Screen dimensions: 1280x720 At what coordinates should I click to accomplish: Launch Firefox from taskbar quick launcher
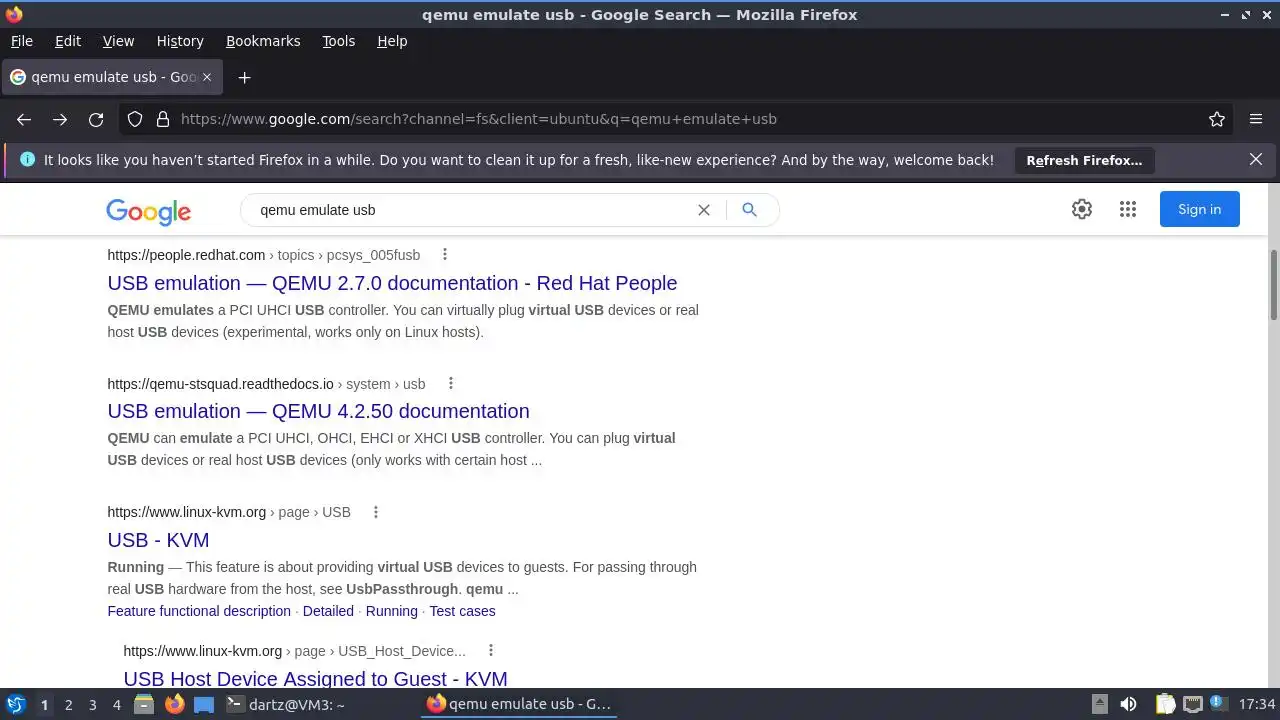[x=175, y=704]
